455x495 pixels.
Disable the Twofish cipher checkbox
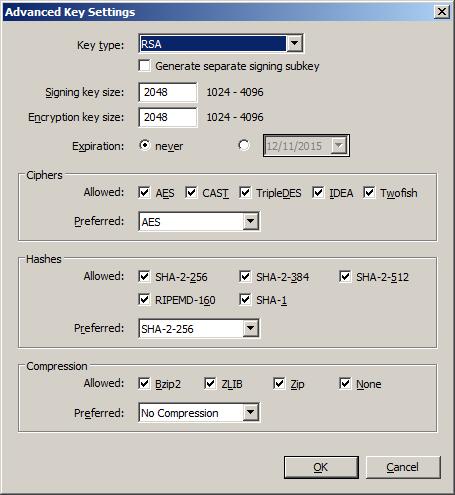[x=369, y=192]
